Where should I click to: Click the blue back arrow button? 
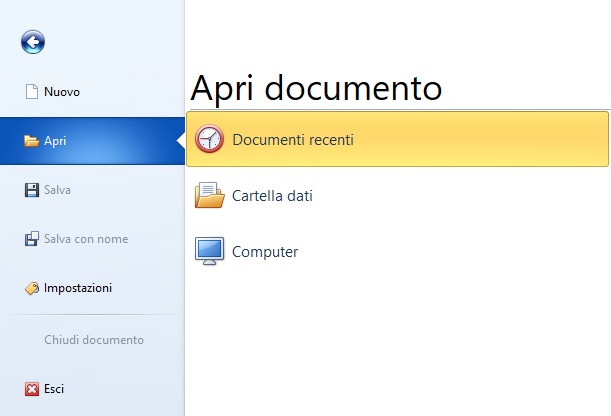tap(33, 42)
